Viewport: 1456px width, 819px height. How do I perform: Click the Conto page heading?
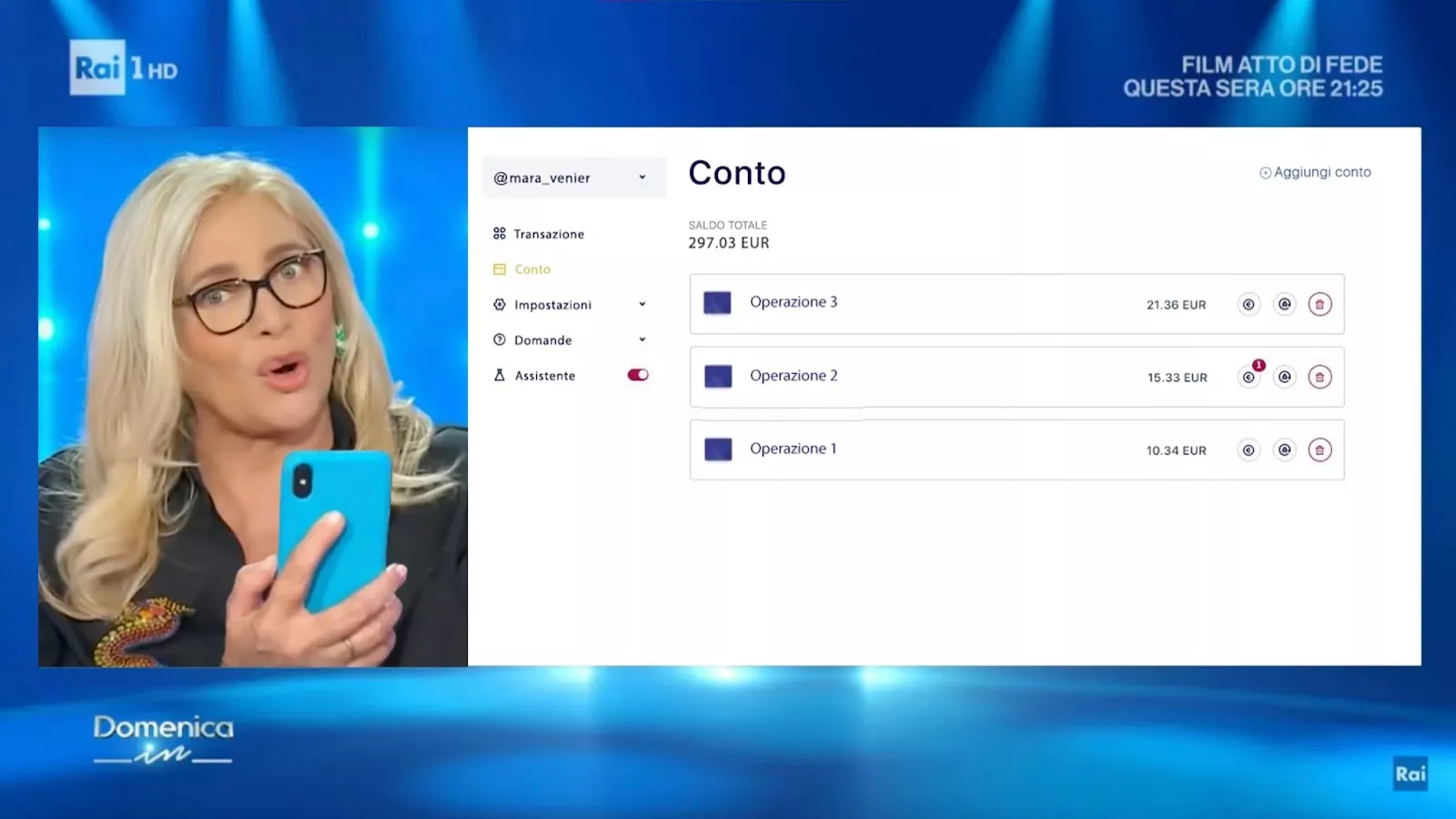click(x=736, y=173)
